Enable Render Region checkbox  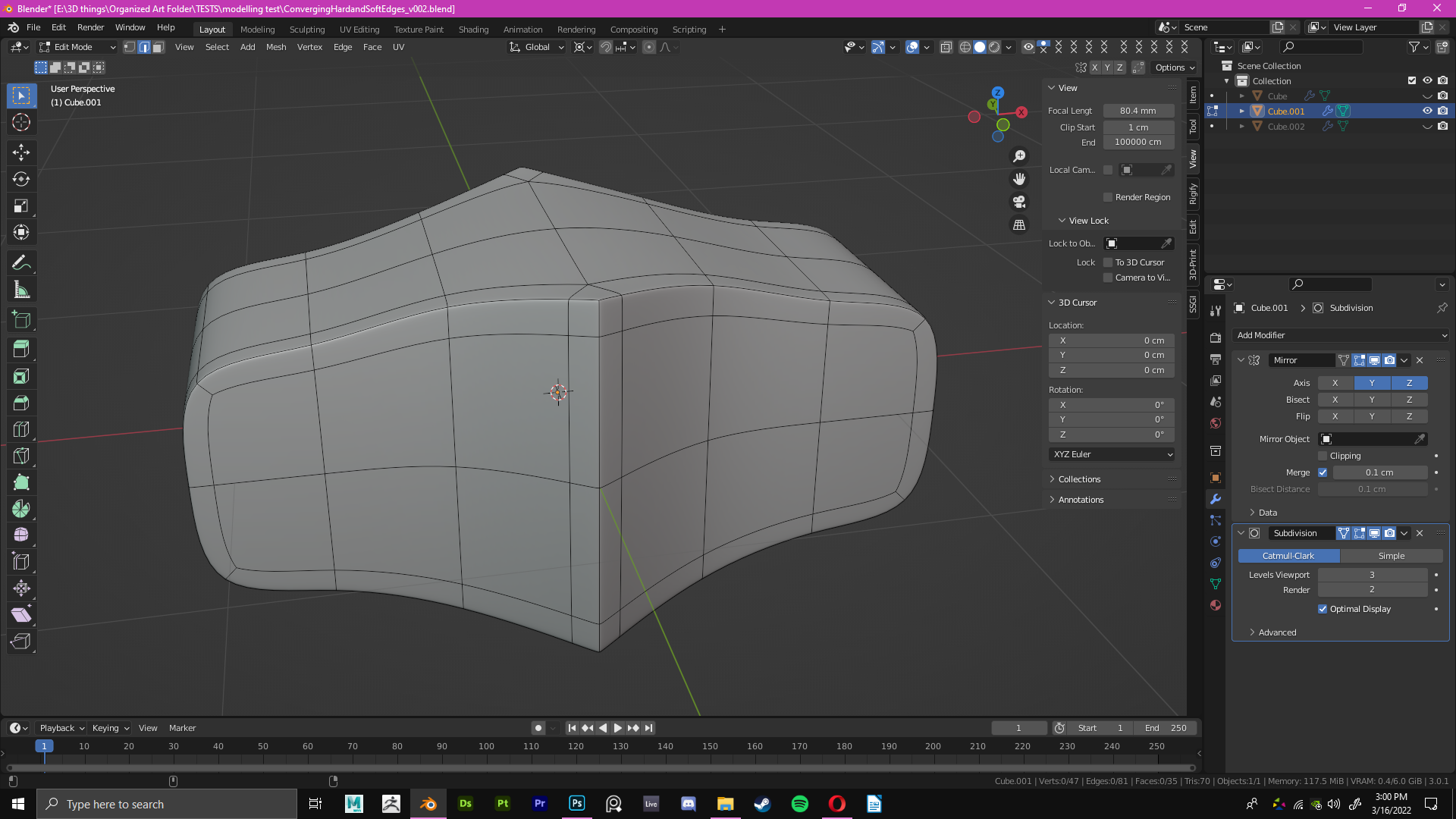click(1108, 197)
